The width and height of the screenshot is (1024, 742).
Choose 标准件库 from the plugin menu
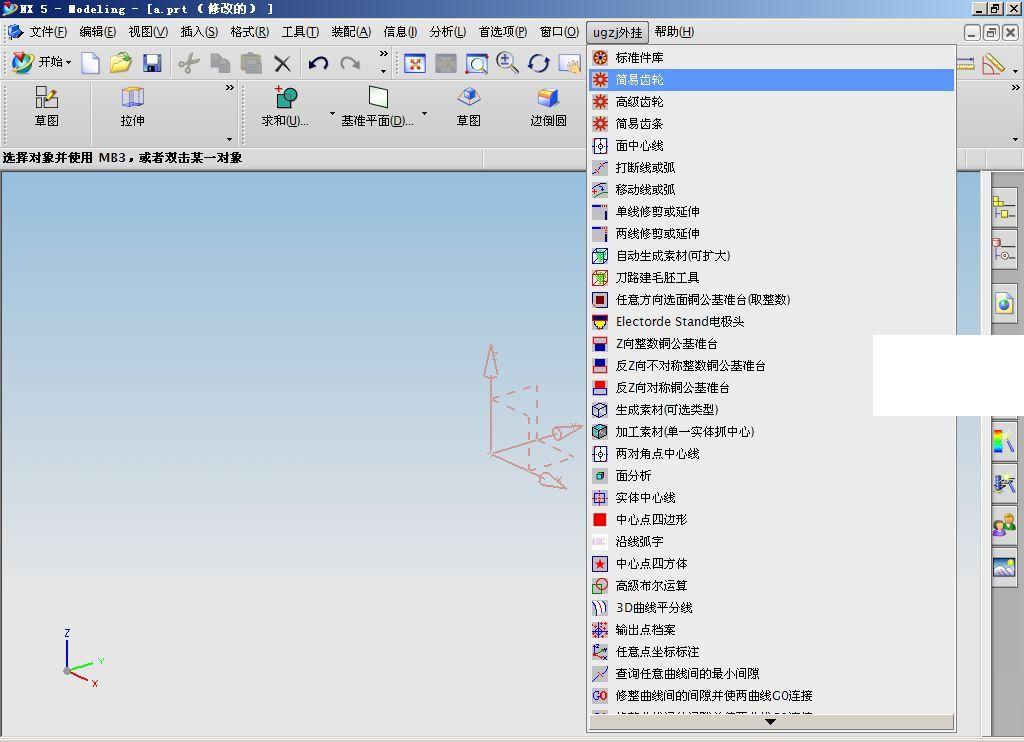tap(771, 57)
